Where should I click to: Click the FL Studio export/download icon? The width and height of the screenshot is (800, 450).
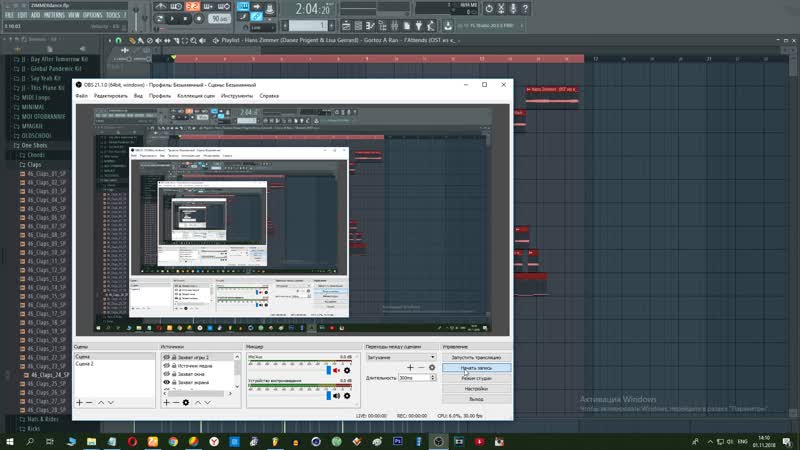coord(448,26)
